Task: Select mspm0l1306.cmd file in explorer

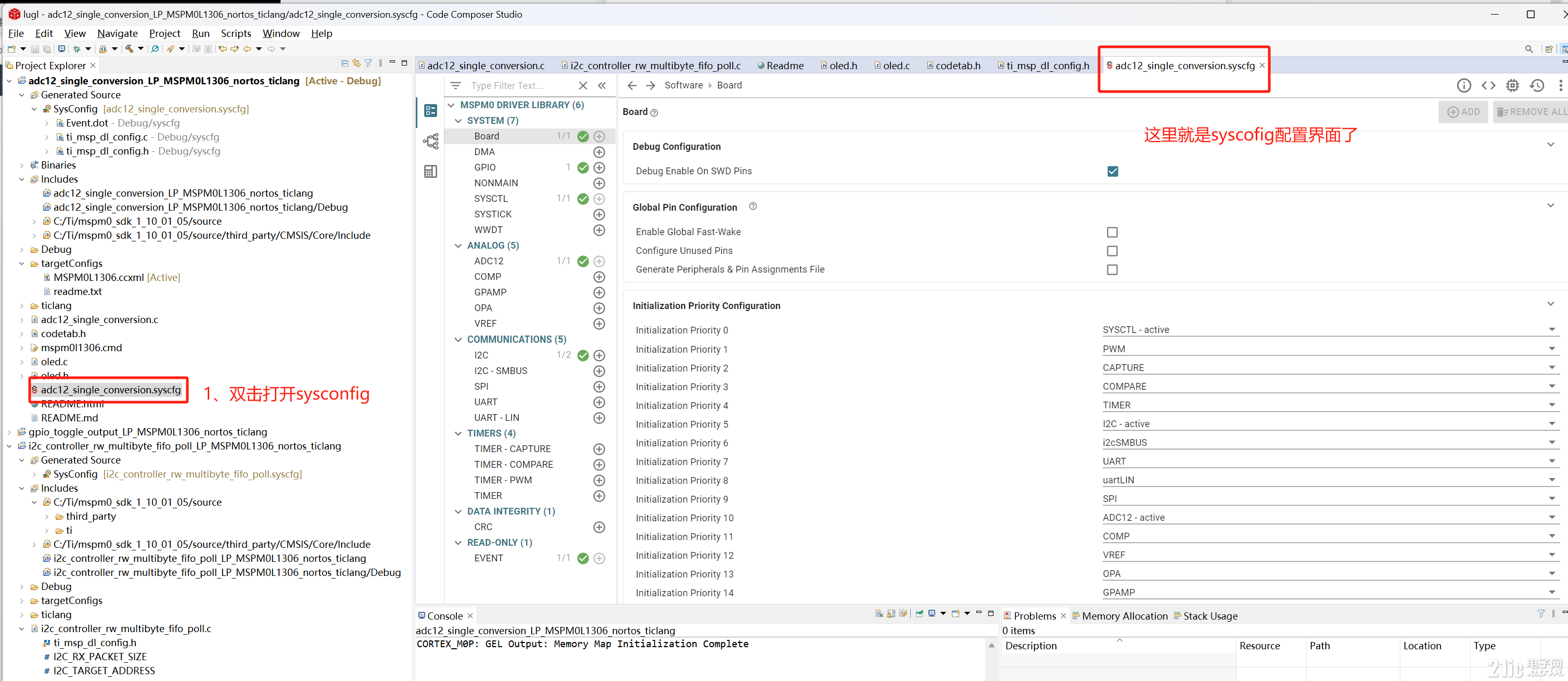Action: 82,348
